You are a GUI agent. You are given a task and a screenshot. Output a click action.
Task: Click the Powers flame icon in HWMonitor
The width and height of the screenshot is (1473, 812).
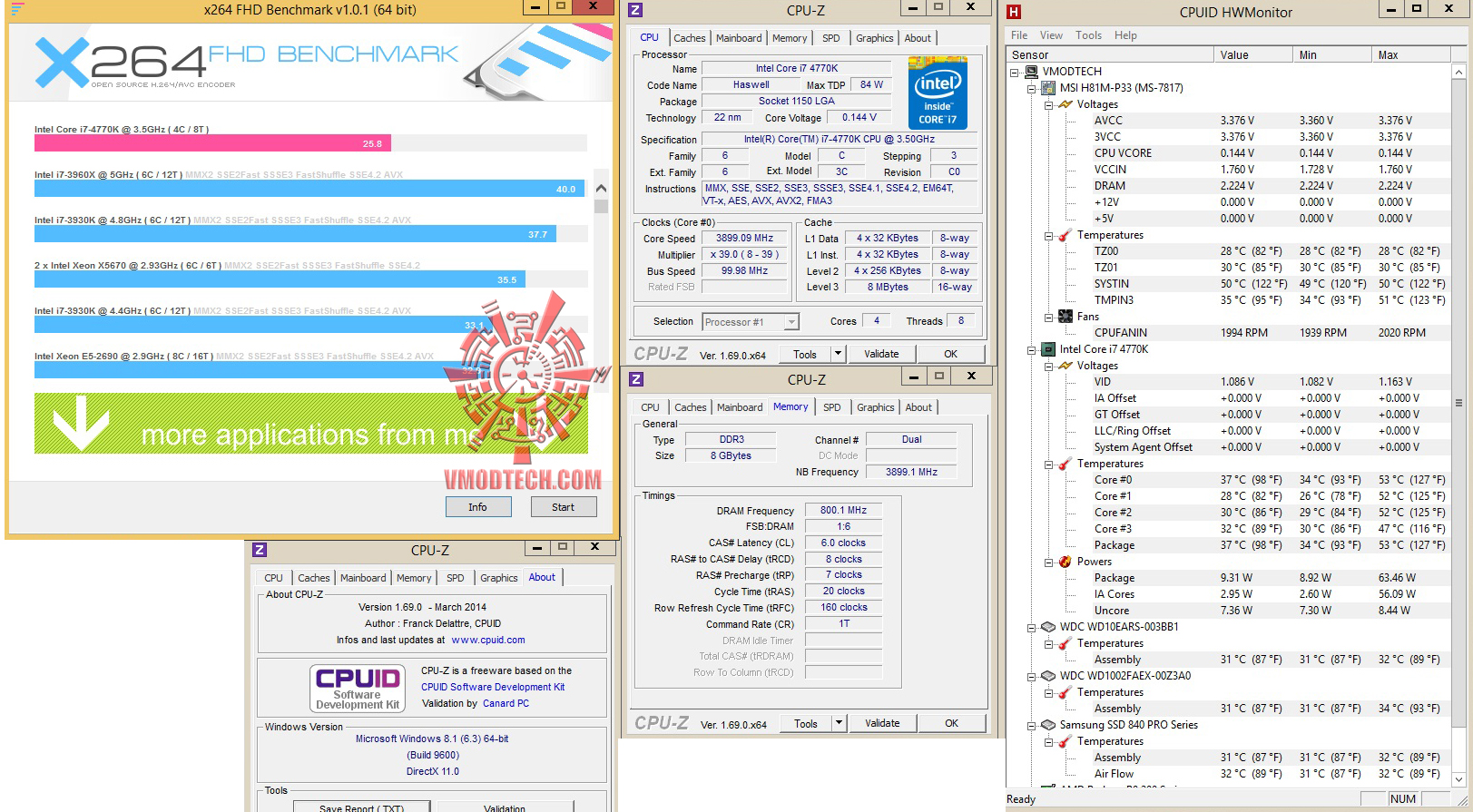[x=1065, y=562]
